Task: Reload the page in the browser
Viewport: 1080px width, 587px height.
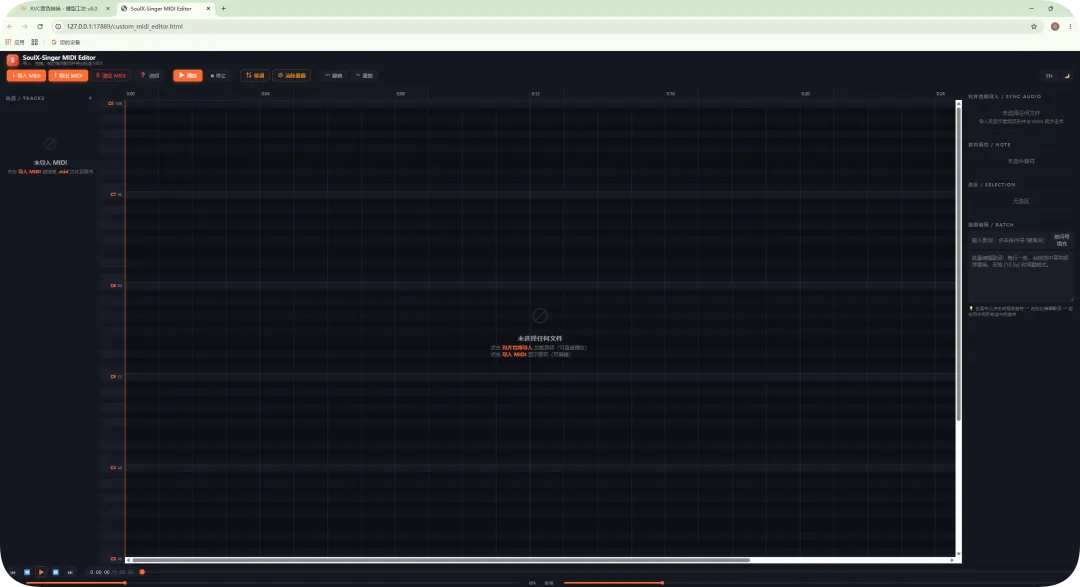Action: point(40,26)
